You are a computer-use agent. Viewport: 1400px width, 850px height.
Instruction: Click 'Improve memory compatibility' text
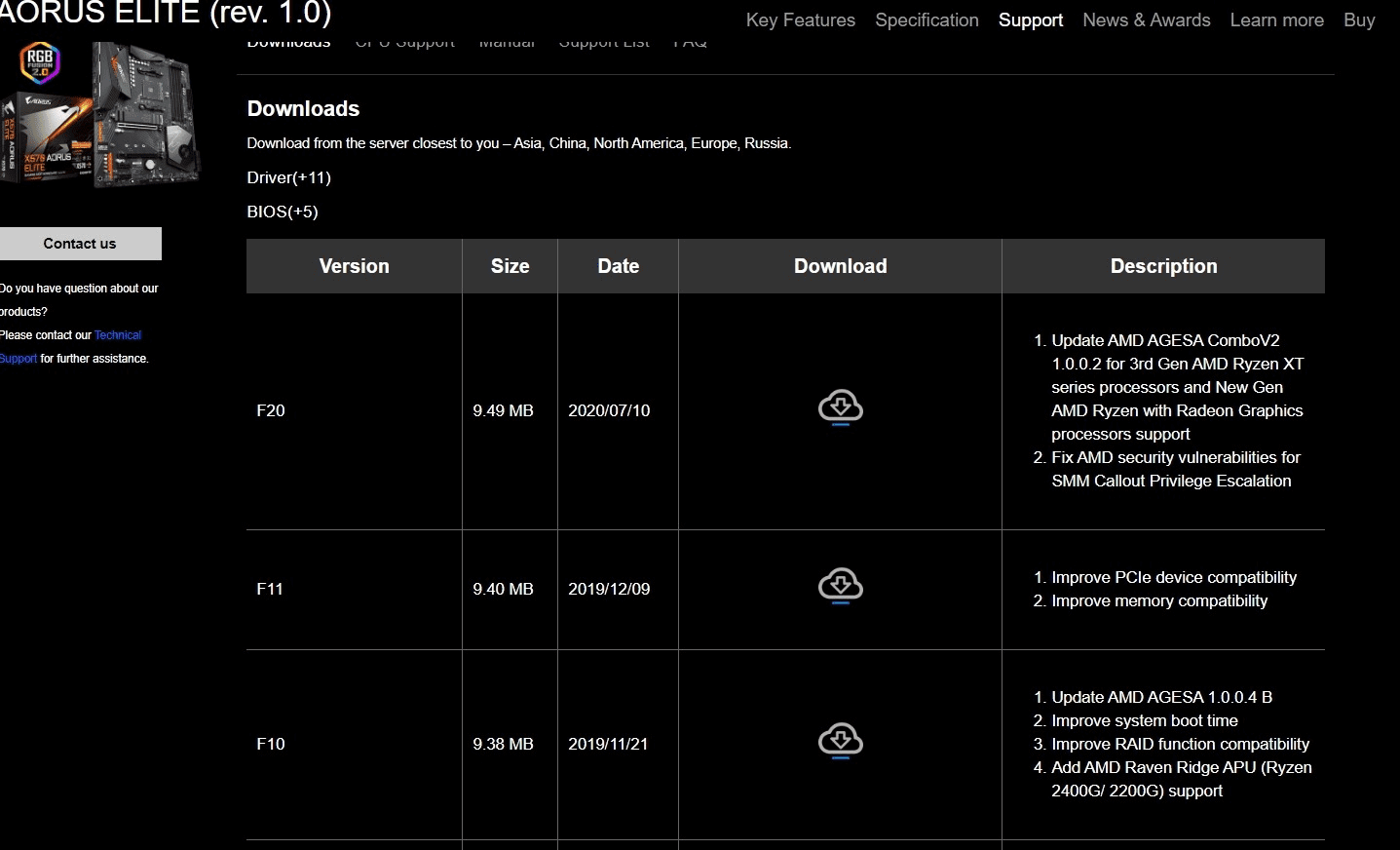point(1159,600)
